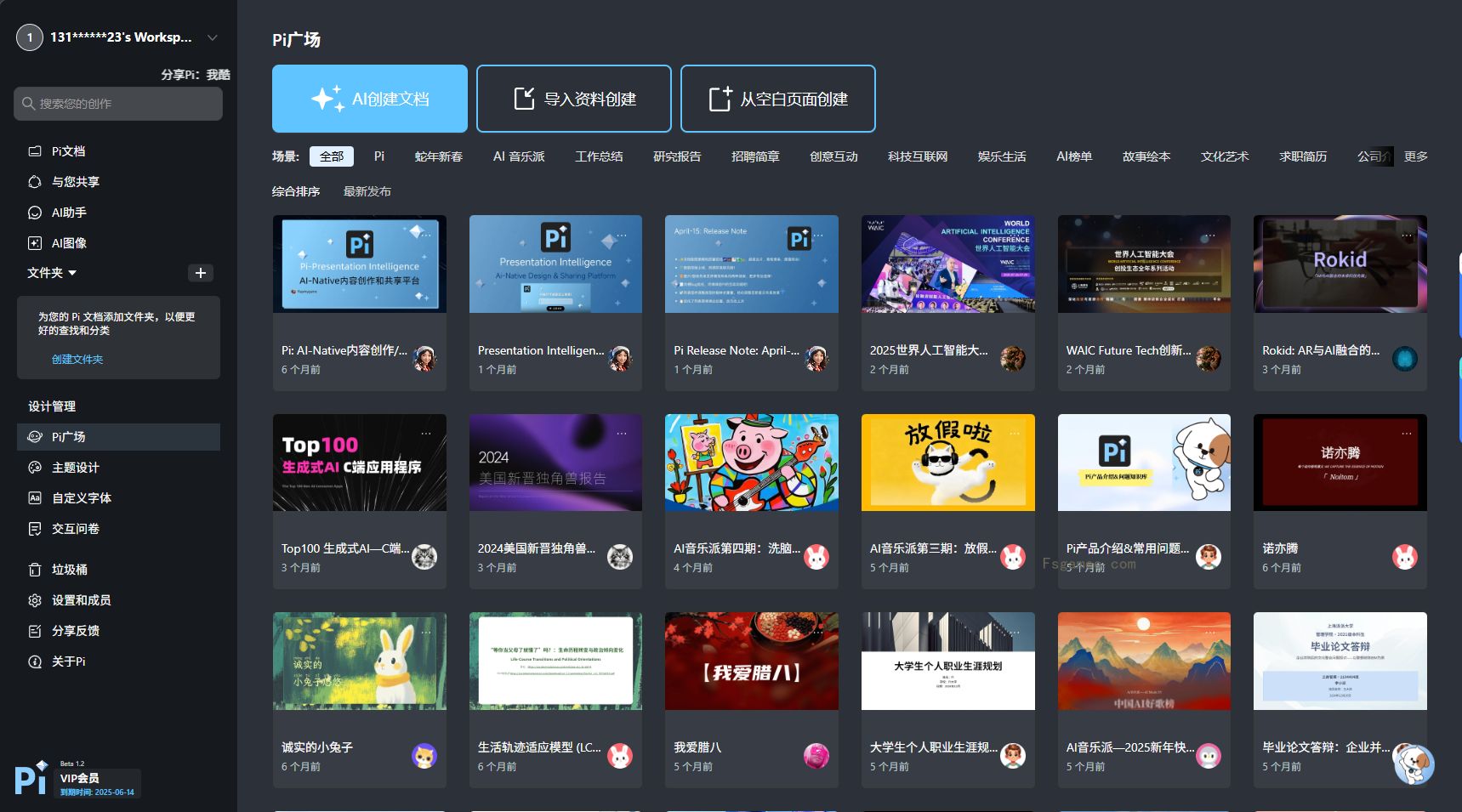
Task: Click 导入资料创建 button
Action: point(574,99)
